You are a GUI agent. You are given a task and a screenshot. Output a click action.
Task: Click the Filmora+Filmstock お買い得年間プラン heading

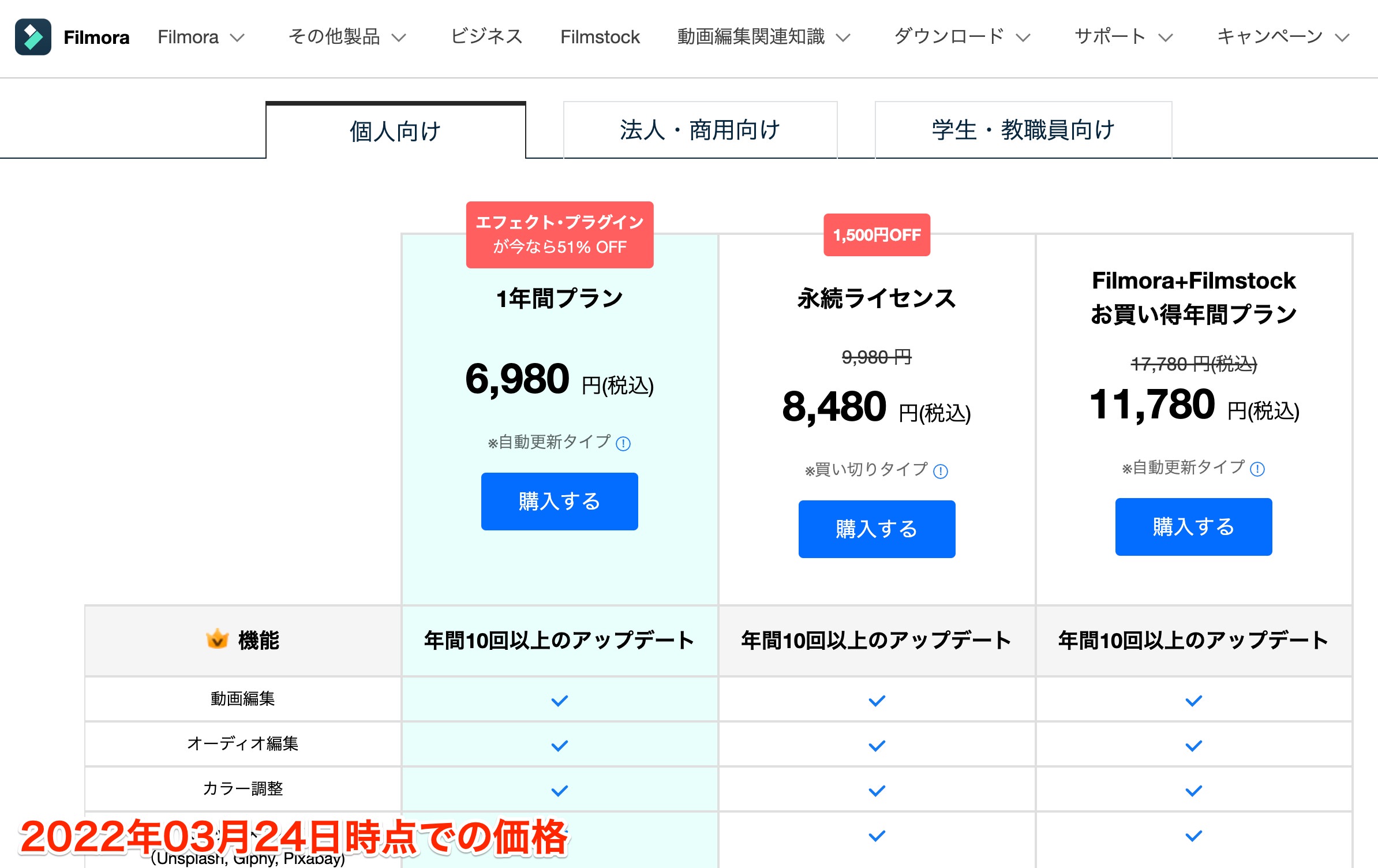1194,298
